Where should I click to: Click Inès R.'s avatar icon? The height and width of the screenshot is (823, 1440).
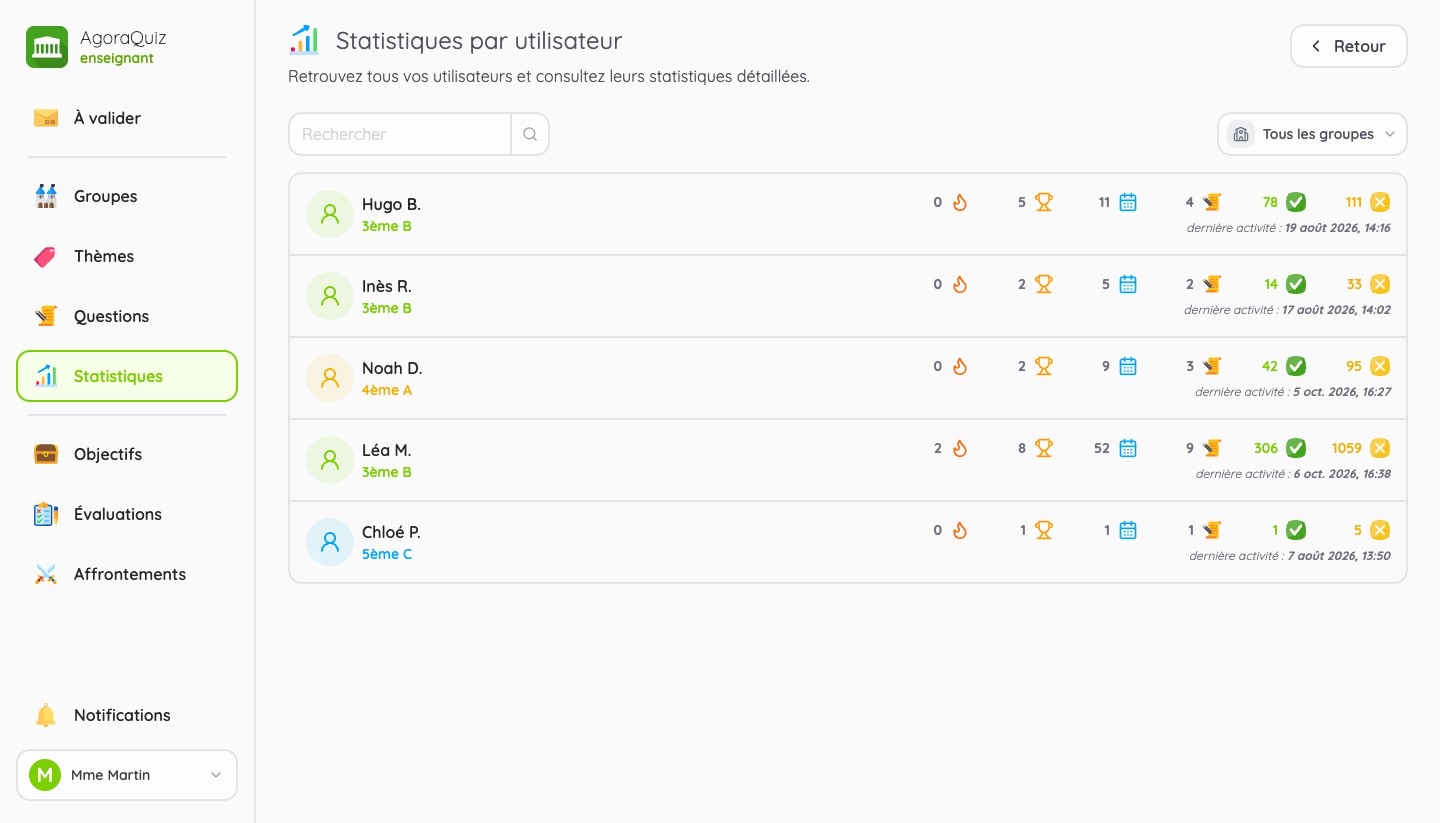coord(330,296)
